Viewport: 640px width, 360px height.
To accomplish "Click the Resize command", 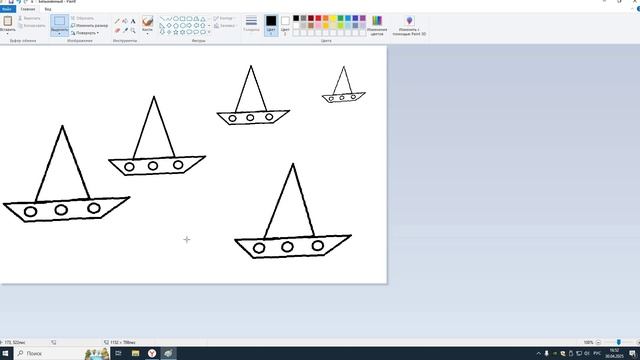I will pos(89,25).
